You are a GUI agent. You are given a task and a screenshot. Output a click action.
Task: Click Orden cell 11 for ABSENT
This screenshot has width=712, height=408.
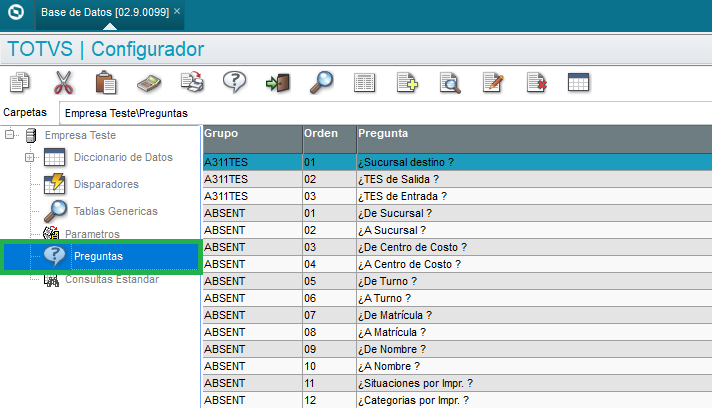(330, 383)
